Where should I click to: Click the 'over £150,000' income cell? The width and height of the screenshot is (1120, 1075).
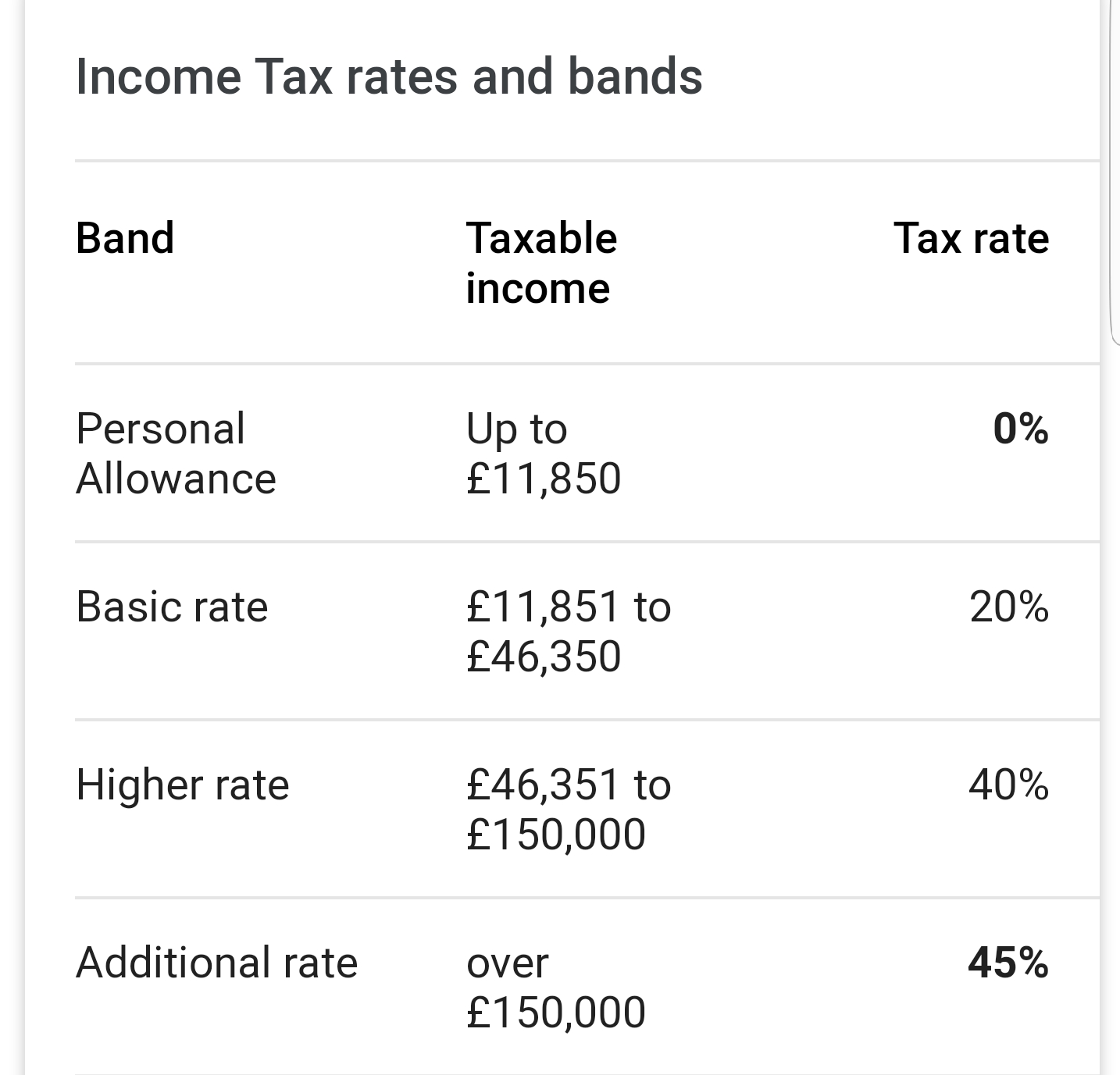(556, 988)
